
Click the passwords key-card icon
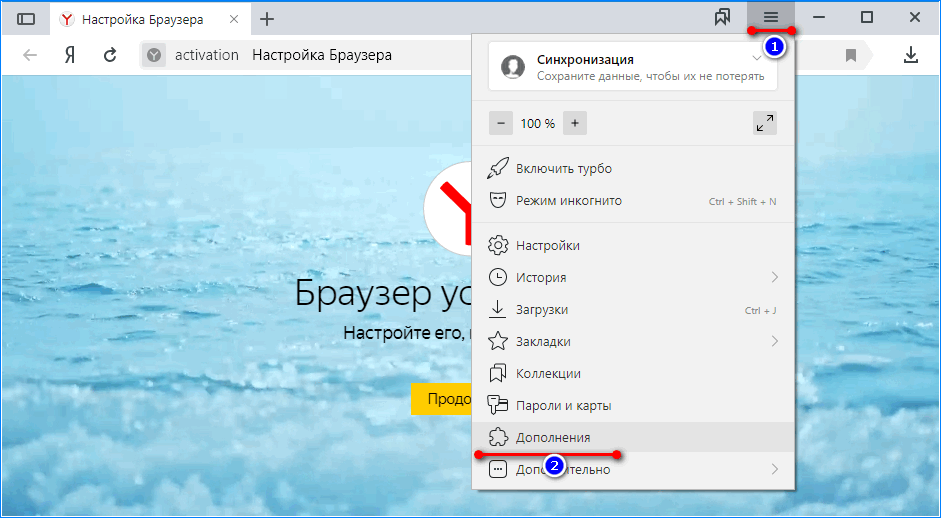pos(498,406)
